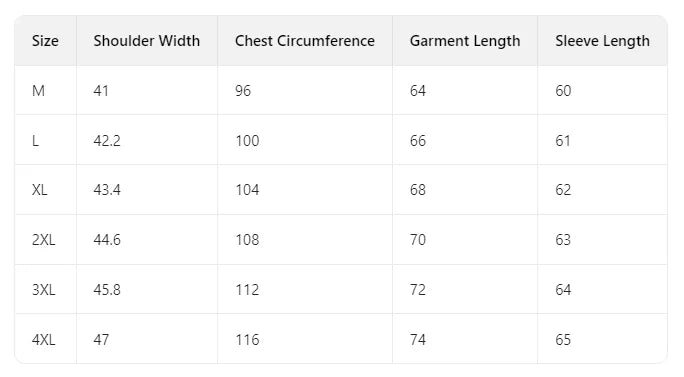Screen dimensions: 684x377
Task: Click the 4XL size cell
Action: click(44, 339)
